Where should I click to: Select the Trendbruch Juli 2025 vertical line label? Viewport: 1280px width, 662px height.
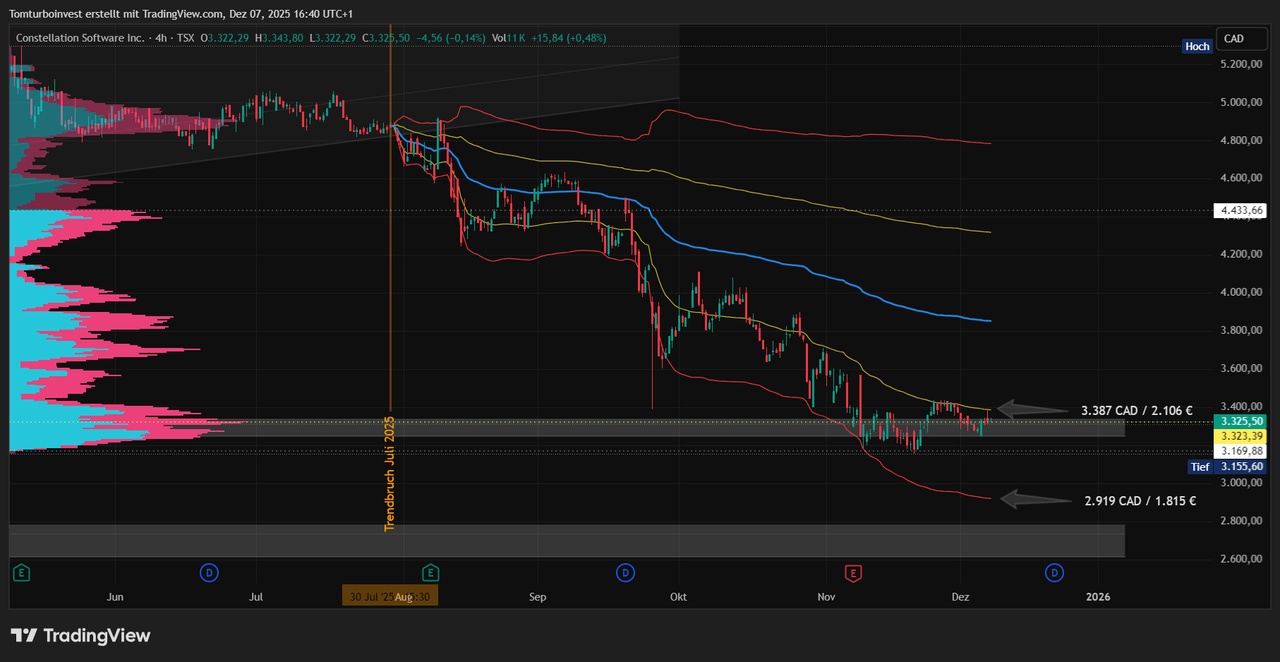click(x=390, y=473)
